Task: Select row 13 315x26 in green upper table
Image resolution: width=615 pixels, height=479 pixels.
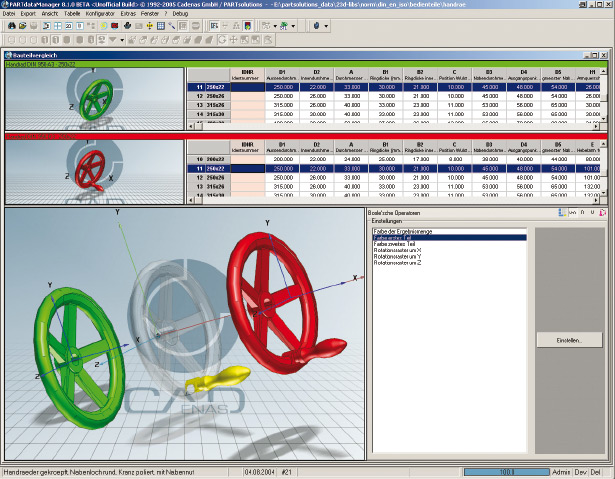Action: 393,105
